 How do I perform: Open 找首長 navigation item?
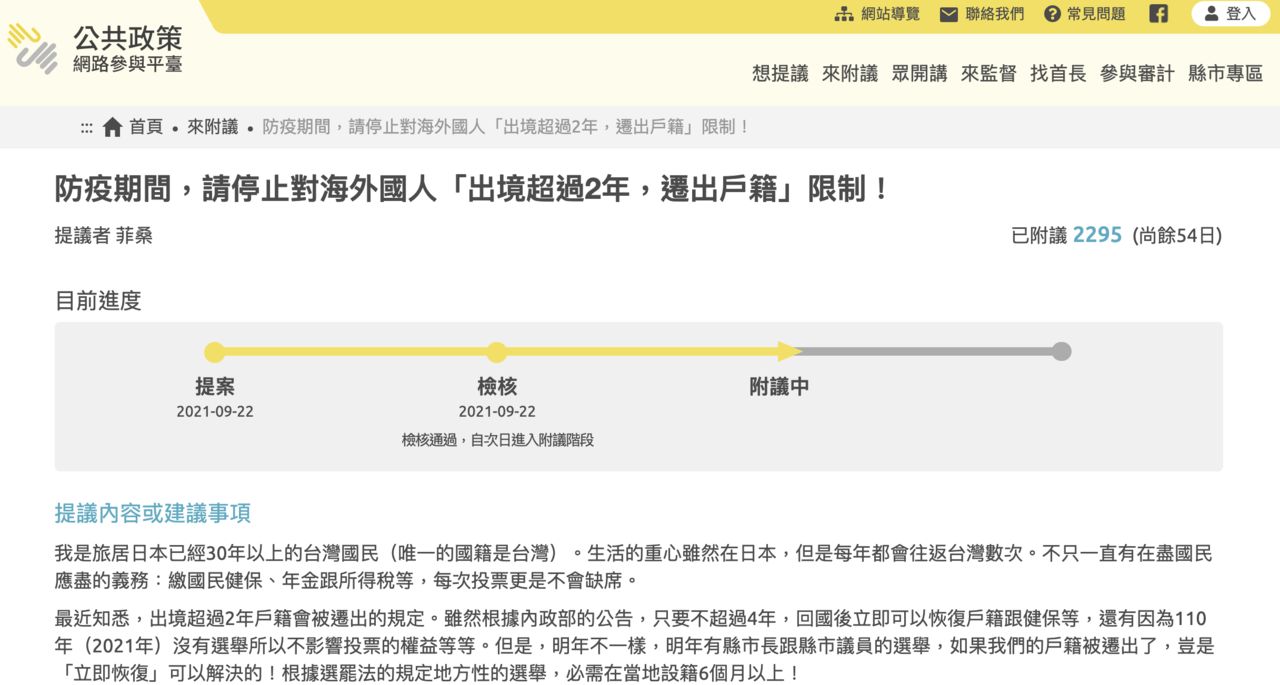click(1058, 73)
